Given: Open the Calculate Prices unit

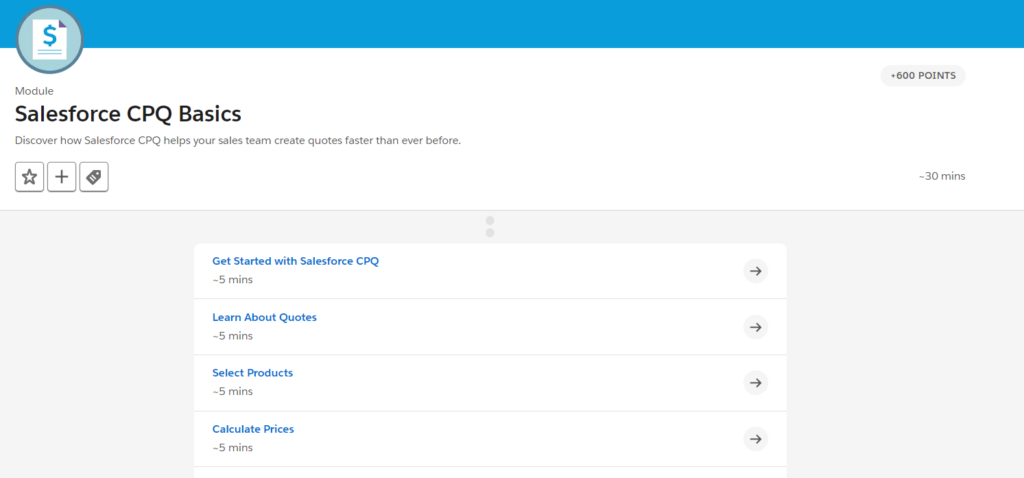Looking at the screenshot, I should (x=253, y=429).
